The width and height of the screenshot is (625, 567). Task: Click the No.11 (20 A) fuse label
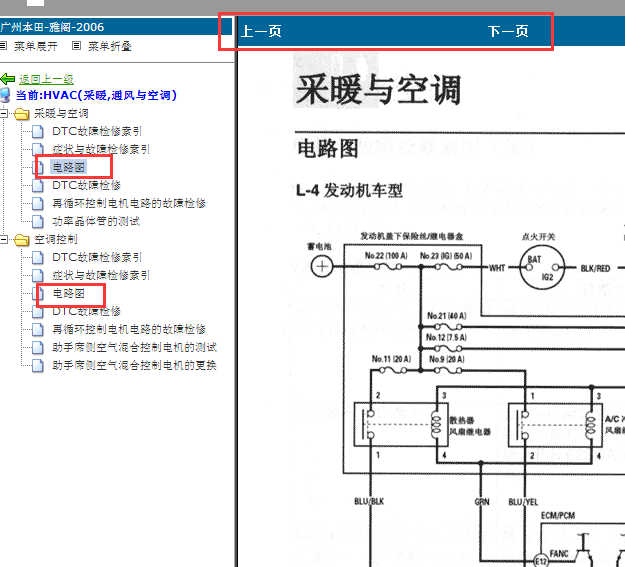[x=391, y=359]
